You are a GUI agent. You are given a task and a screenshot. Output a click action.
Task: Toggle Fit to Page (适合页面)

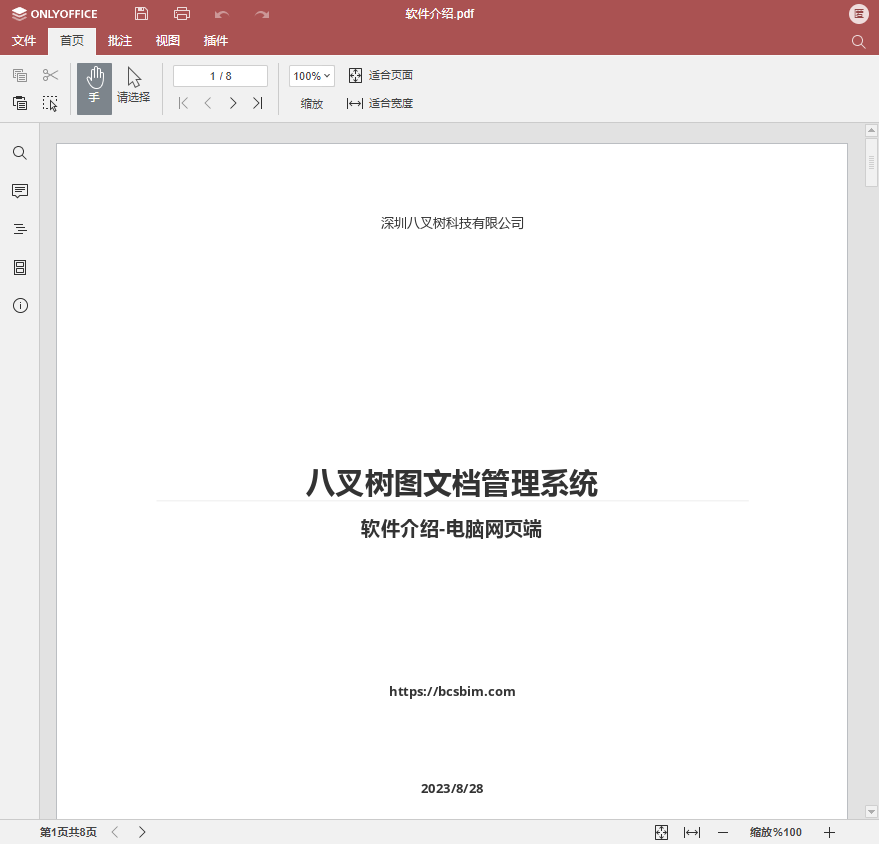(x=380, y=76)
